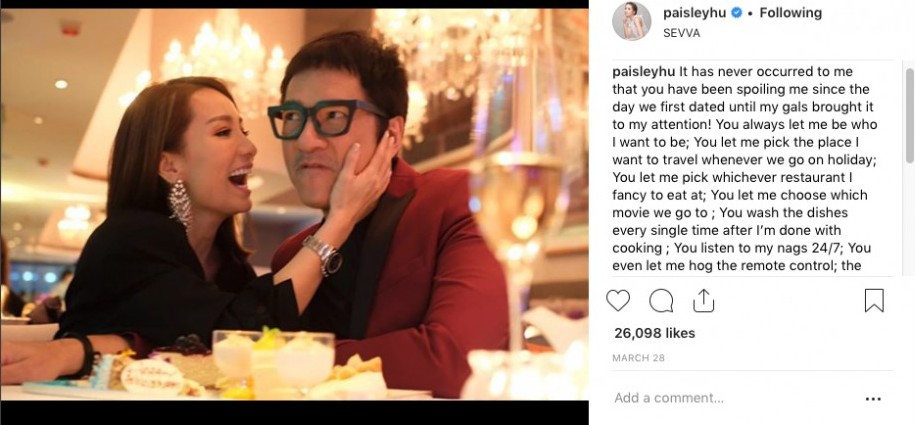Viewport: 915px width, 425px height.
Task: Like the post with the heart icon
Action: pyautogui.click(x=618, y=300)
